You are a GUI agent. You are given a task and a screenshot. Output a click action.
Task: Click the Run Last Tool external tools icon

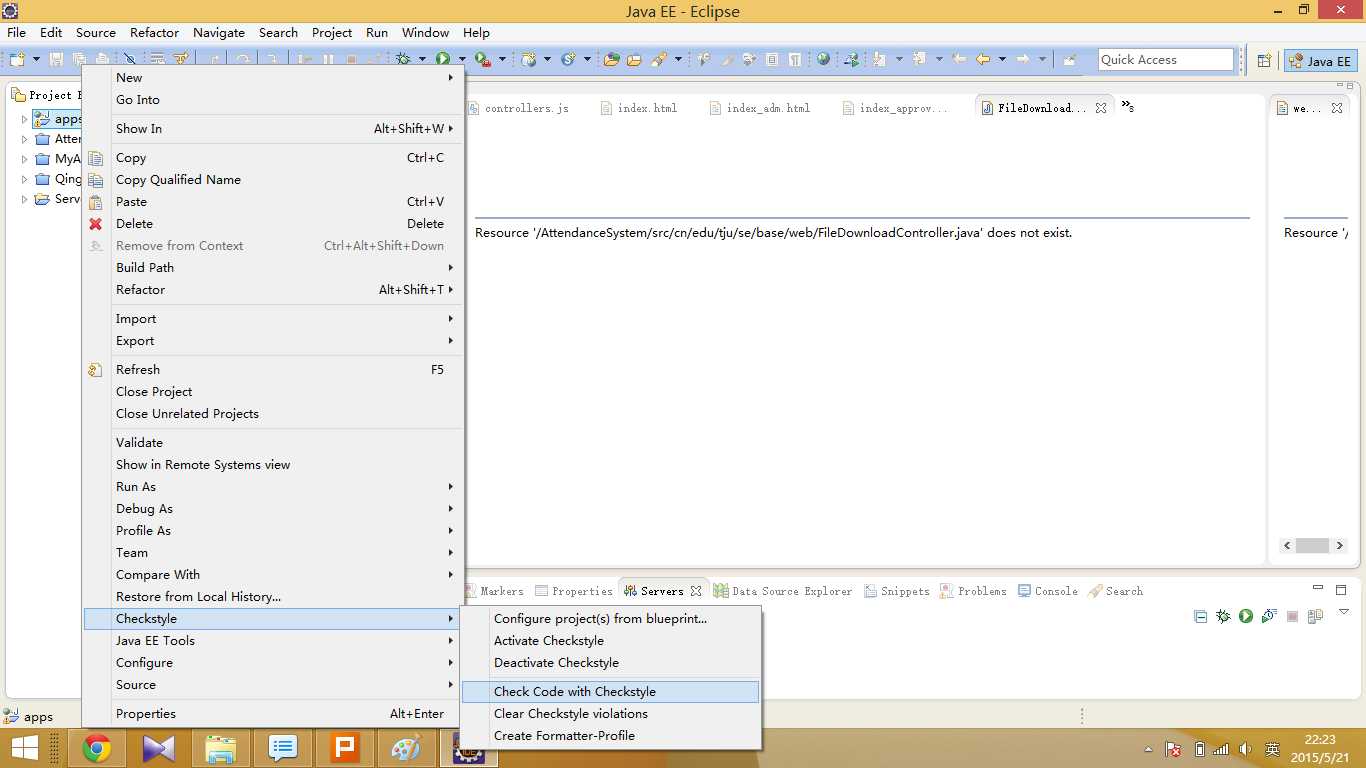pyautogui.click(x=482, y=60)
